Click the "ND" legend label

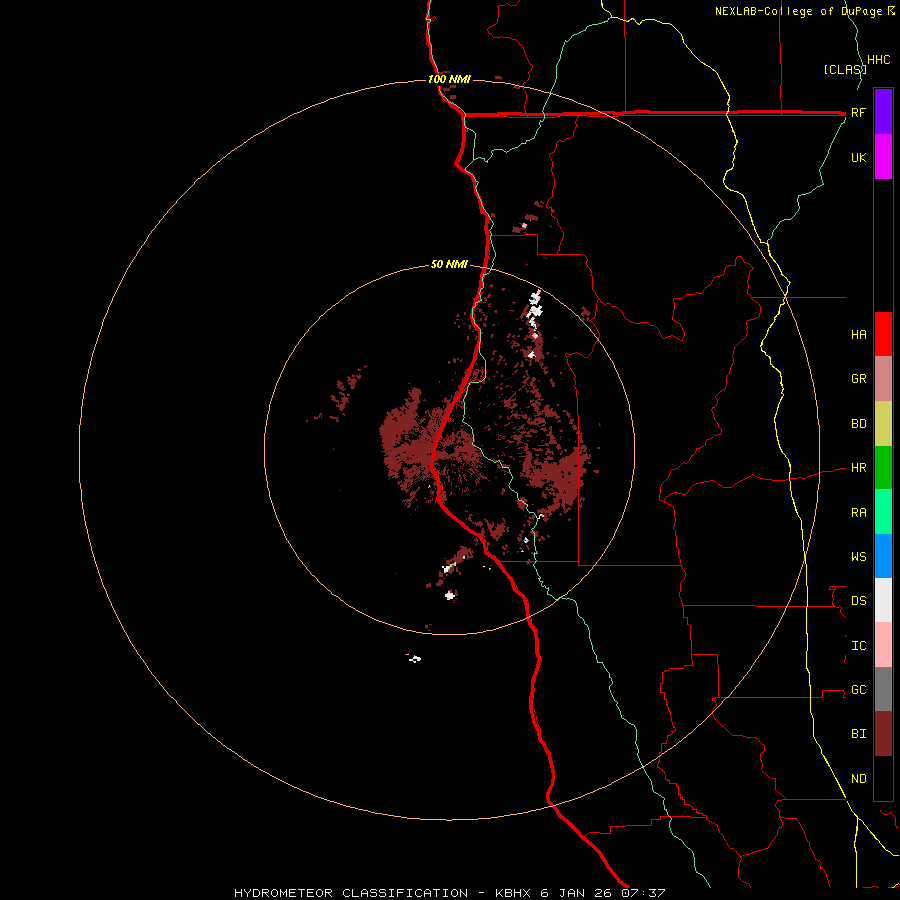point(858,779)
